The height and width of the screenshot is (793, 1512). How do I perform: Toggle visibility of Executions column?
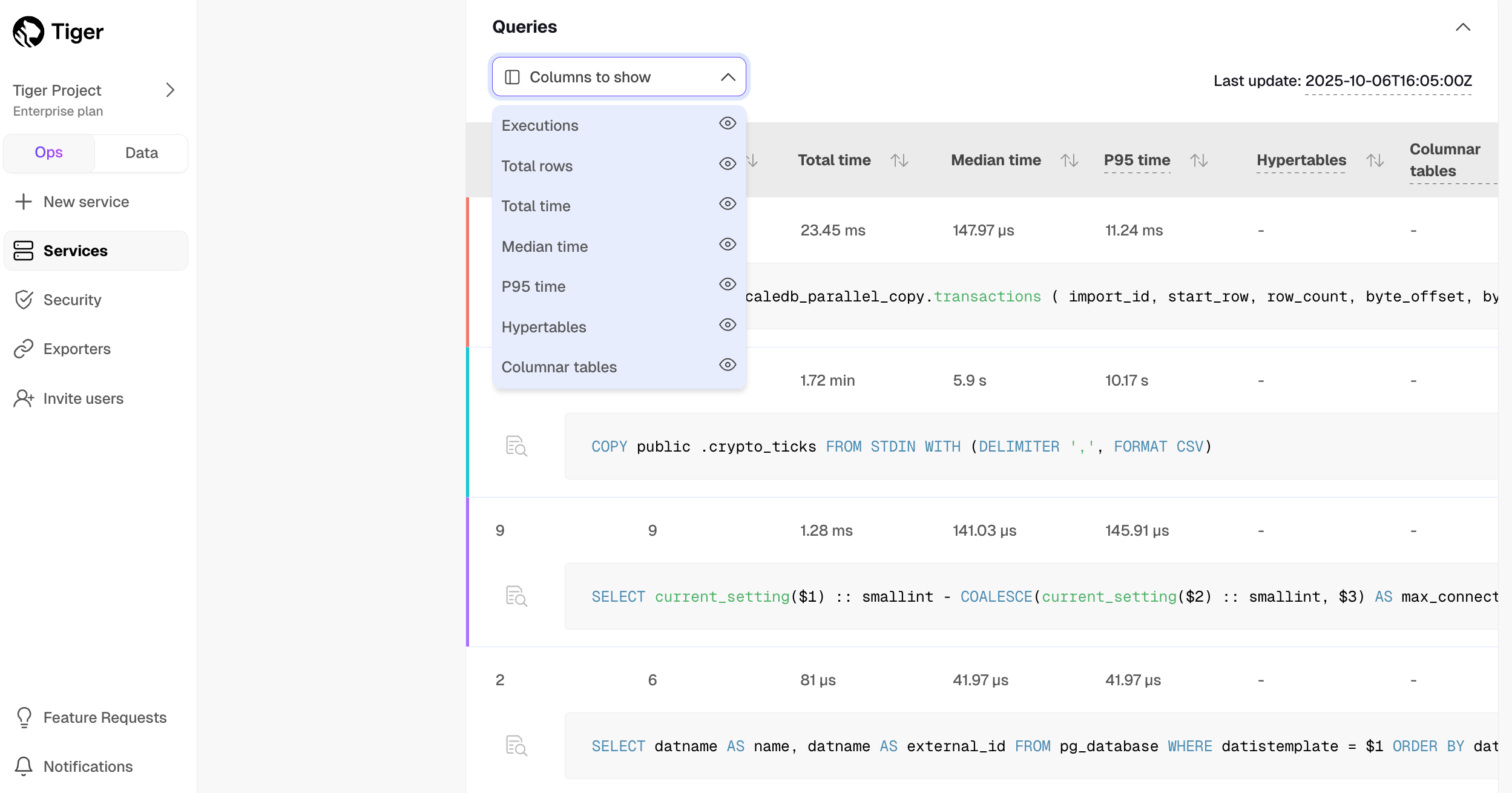[x=727, y=123]
